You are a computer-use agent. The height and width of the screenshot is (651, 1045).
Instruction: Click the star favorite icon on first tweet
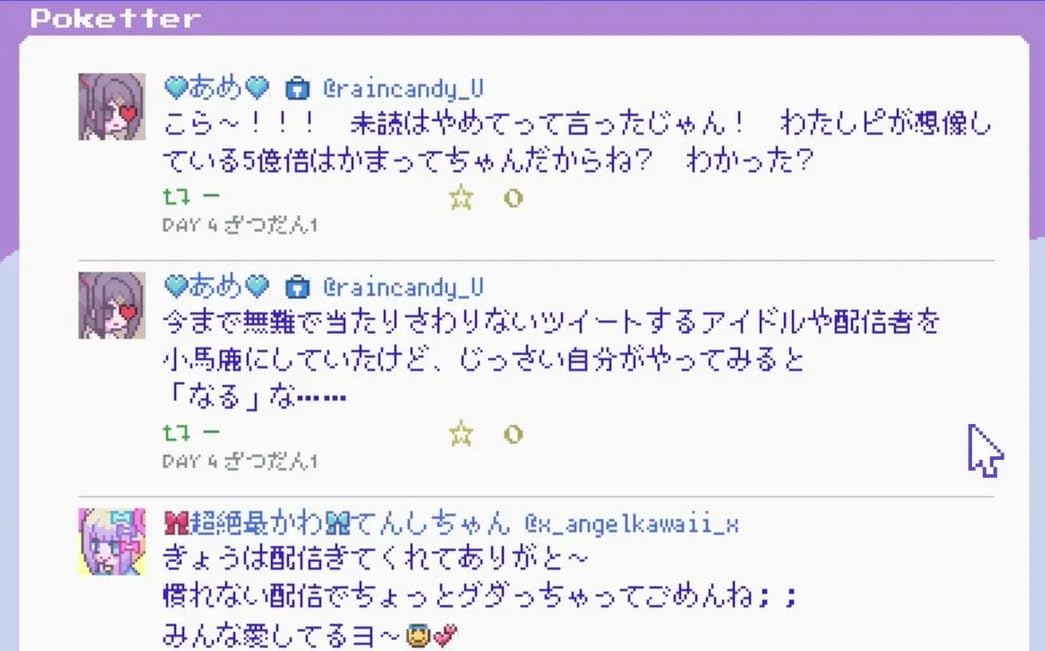[461, 198]
